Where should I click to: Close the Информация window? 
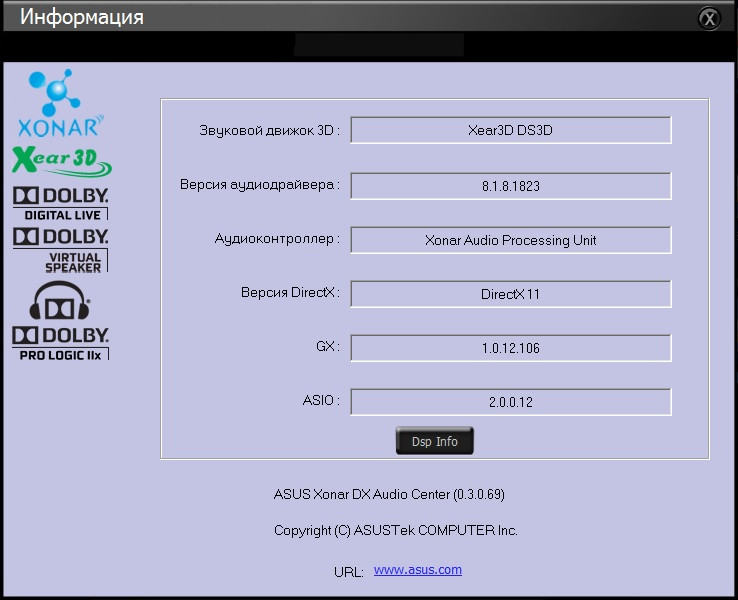pyautogui.click(x=709, y=19)
